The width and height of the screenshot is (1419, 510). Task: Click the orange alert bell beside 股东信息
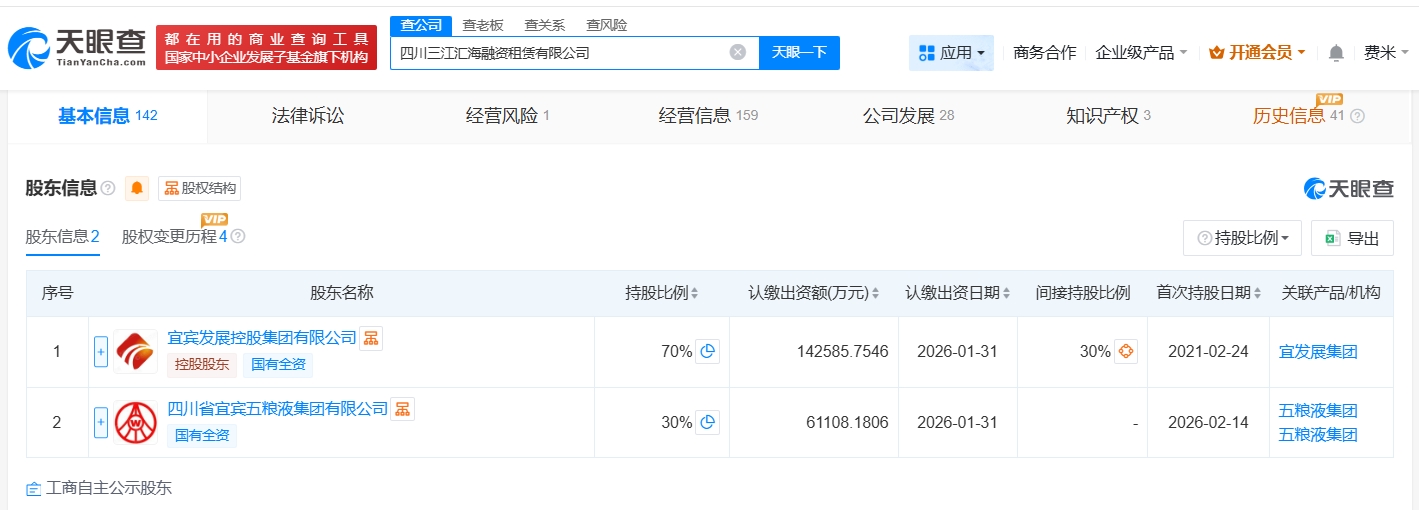pos(137,188)
